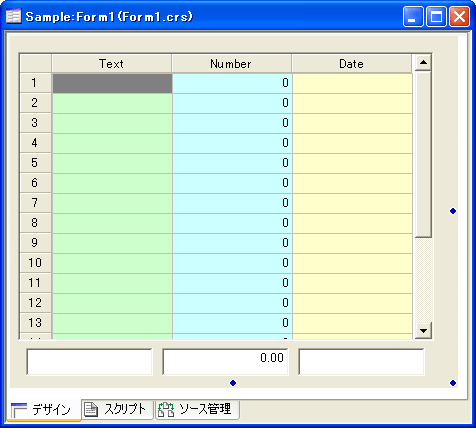Screen dimensions: 476x428
Task: Click the empty text box below the Text column
Action: coord(89,362)
